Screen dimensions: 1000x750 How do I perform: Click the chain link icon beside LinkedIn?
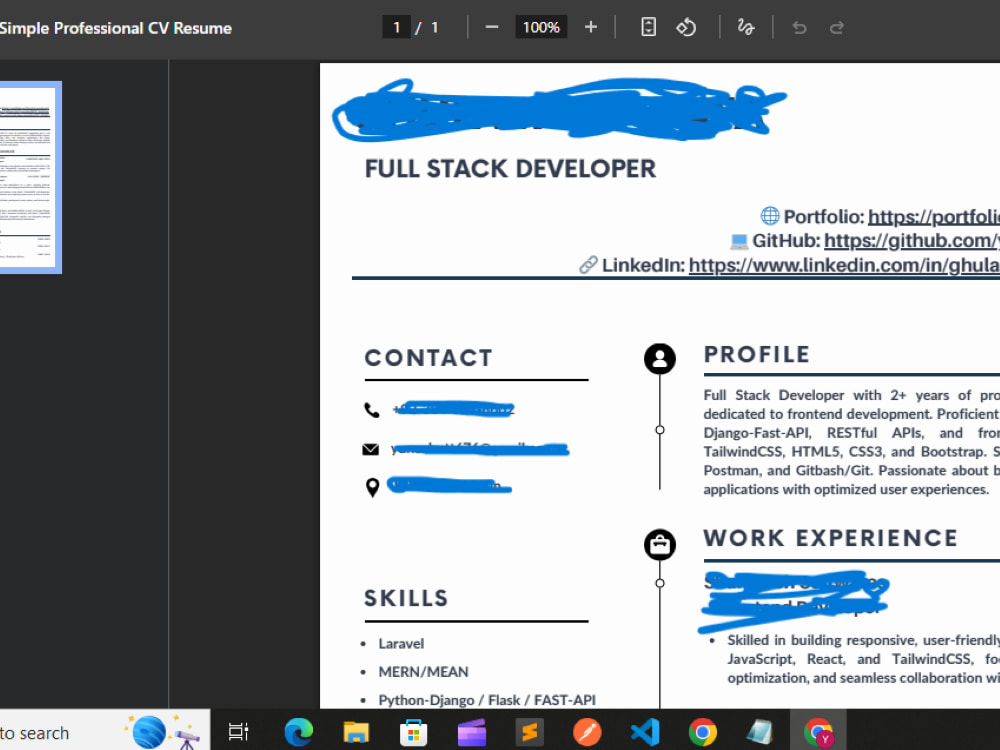point(588,265)
